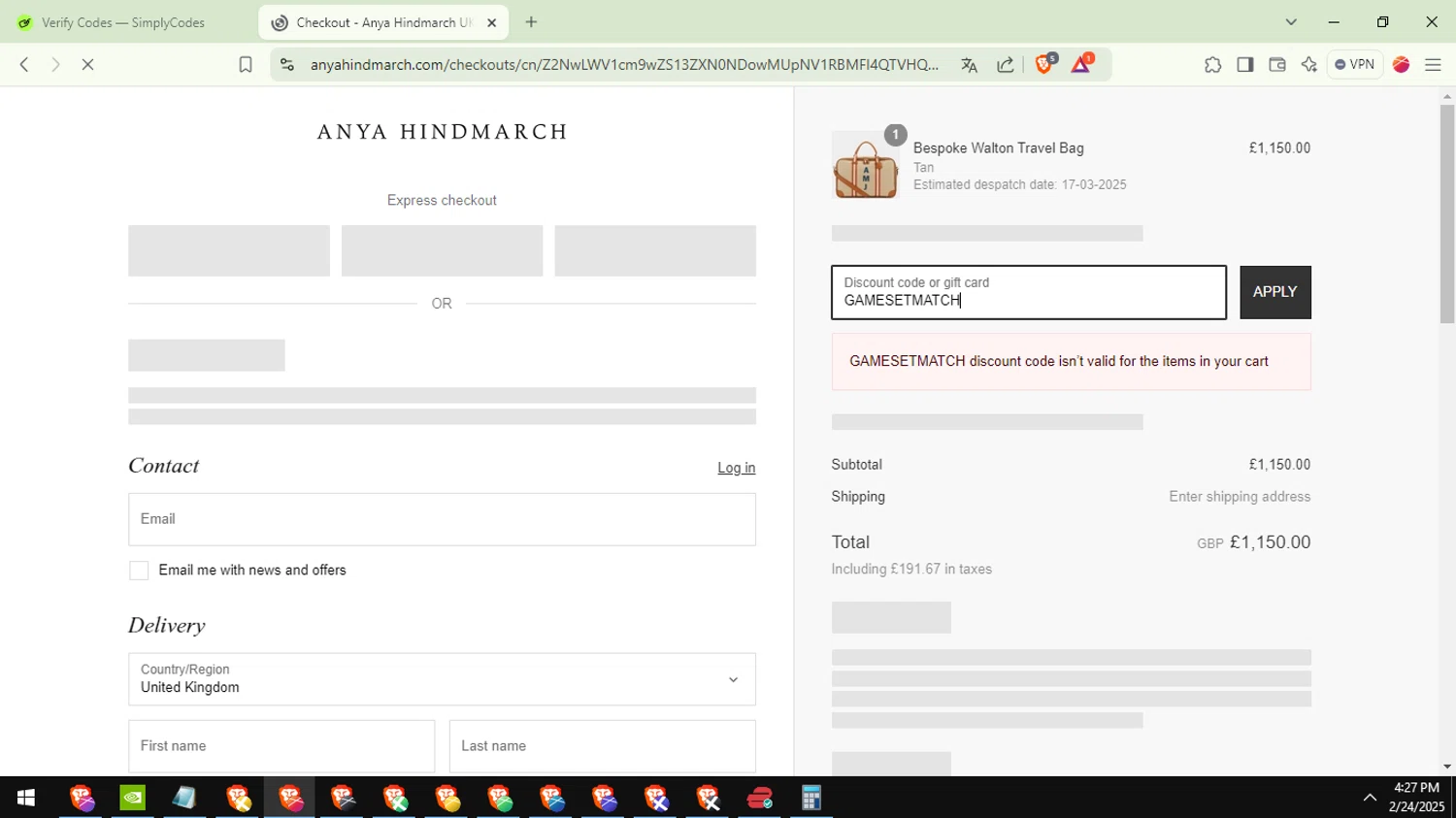
Task: Show hidden system tray icons
Action: (x=1370, y=798)
